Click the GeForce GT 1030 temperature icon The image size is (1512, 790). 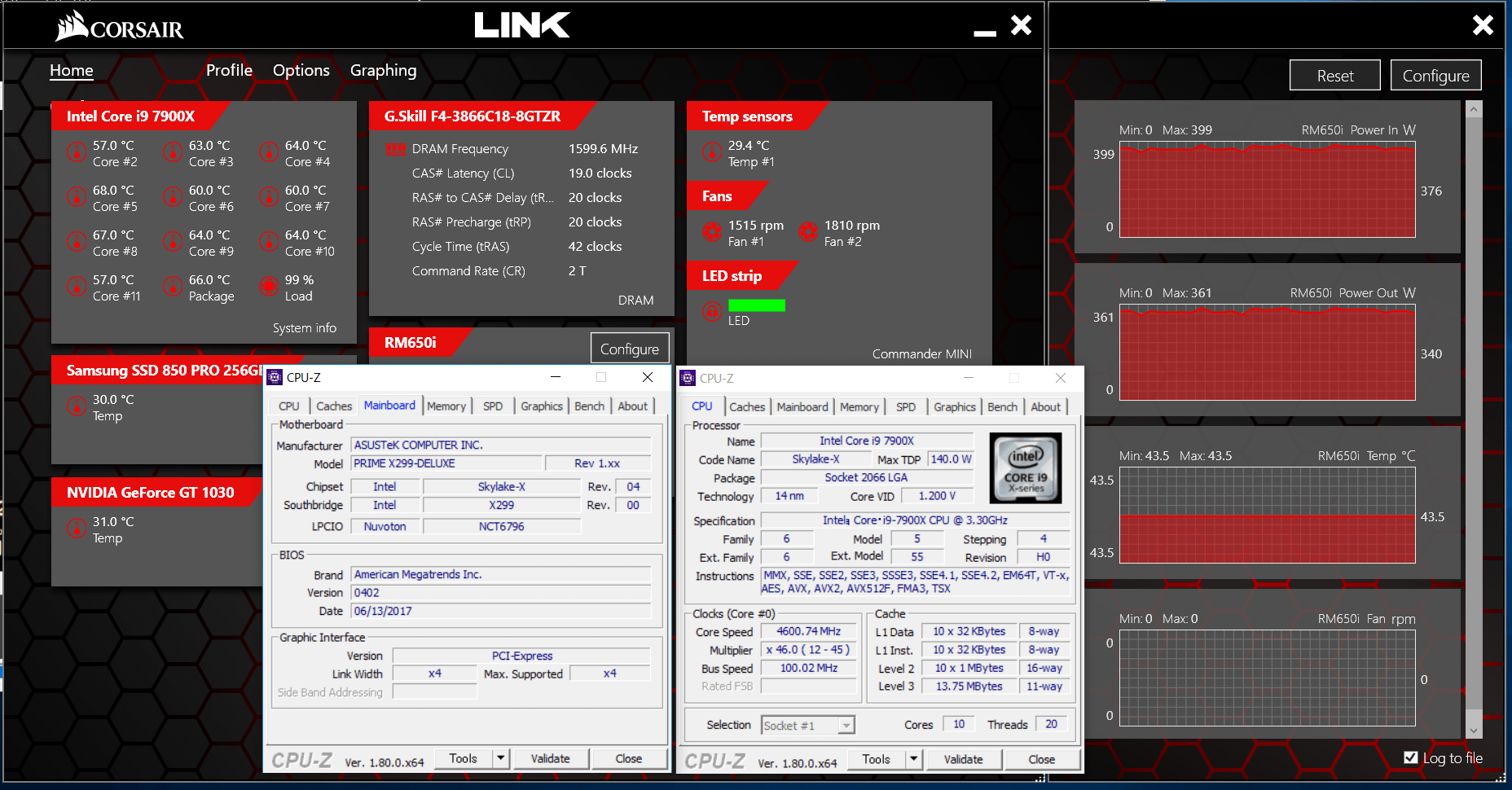click(x=77, y=529)
